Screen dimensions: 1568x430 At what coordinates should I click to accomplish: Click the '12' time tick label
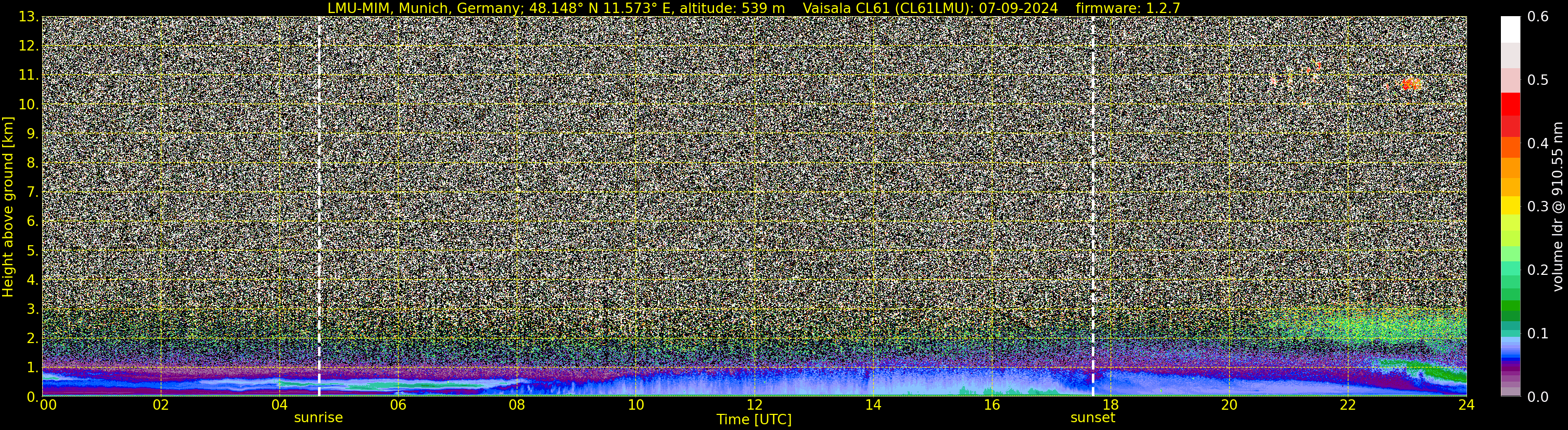pos(754,405)
